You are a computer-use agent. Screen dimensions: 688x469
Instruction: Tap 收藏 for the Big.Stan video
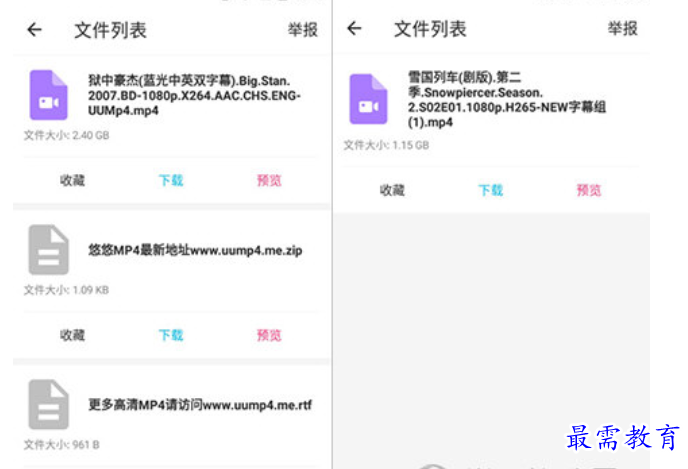click(x=72, y=180)
